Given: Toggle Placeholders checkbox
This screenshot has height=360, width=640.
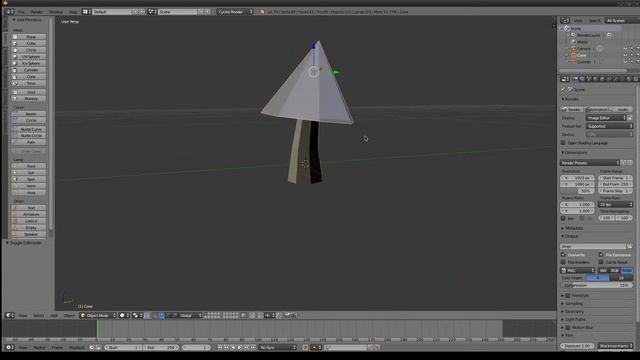Looking at the screenshot, I should tap(563, 262).
